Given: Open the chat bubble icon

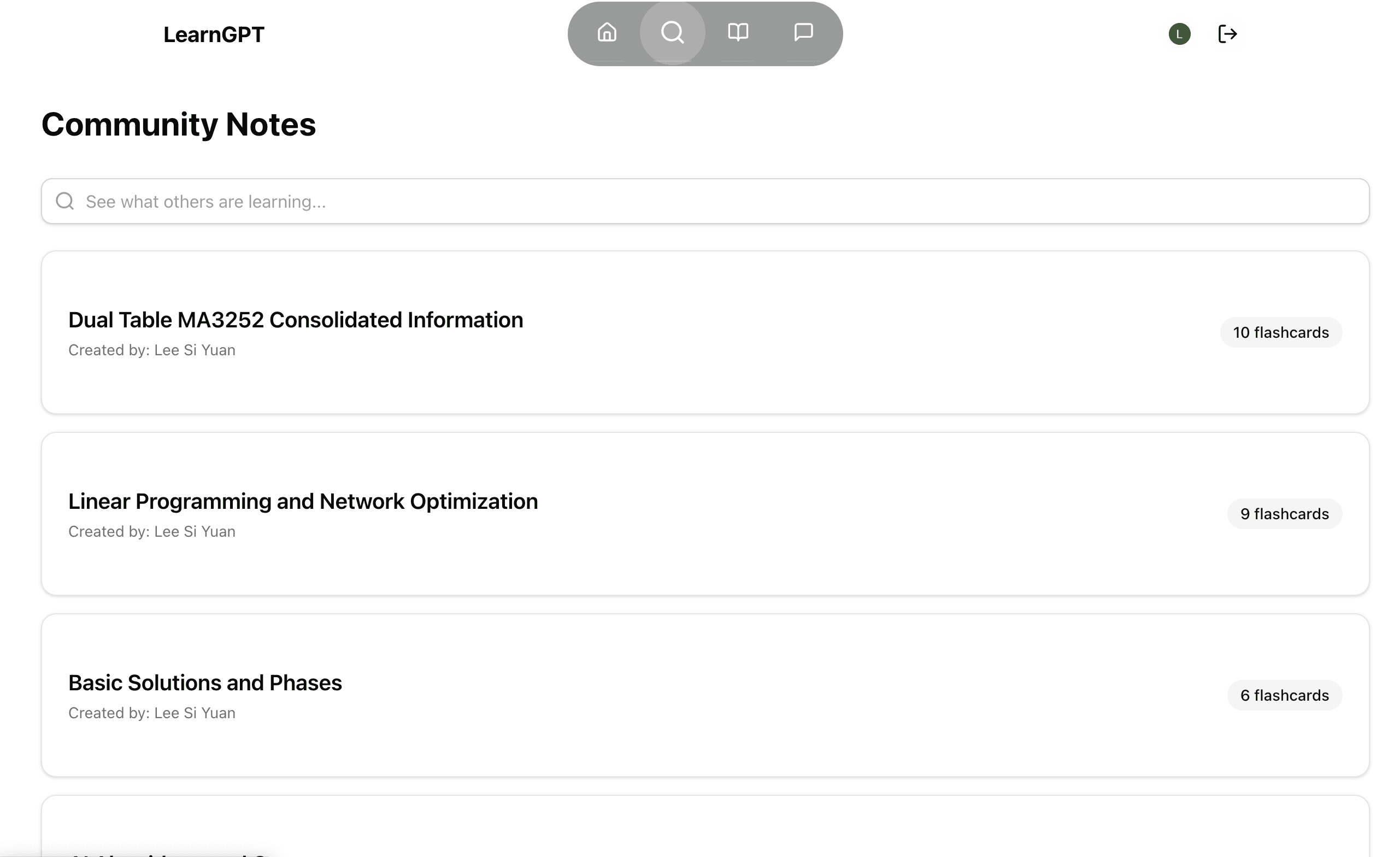Looking at the screenshot, I should coord(803,33).
